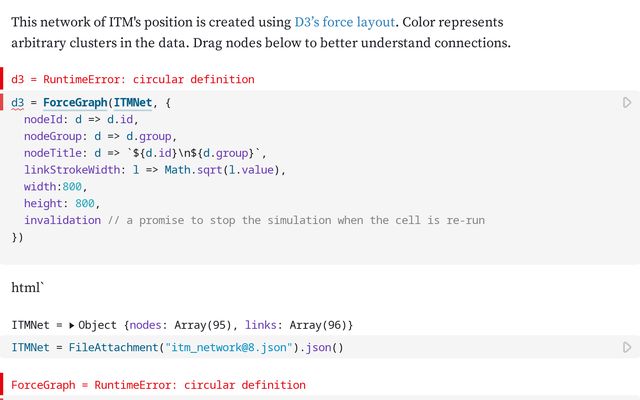Image resolution: width=640 pixels, height=400 pixels.
Task: Click the ForceGraph RuntimeError circular definition message
Action: tap(158, 385)
